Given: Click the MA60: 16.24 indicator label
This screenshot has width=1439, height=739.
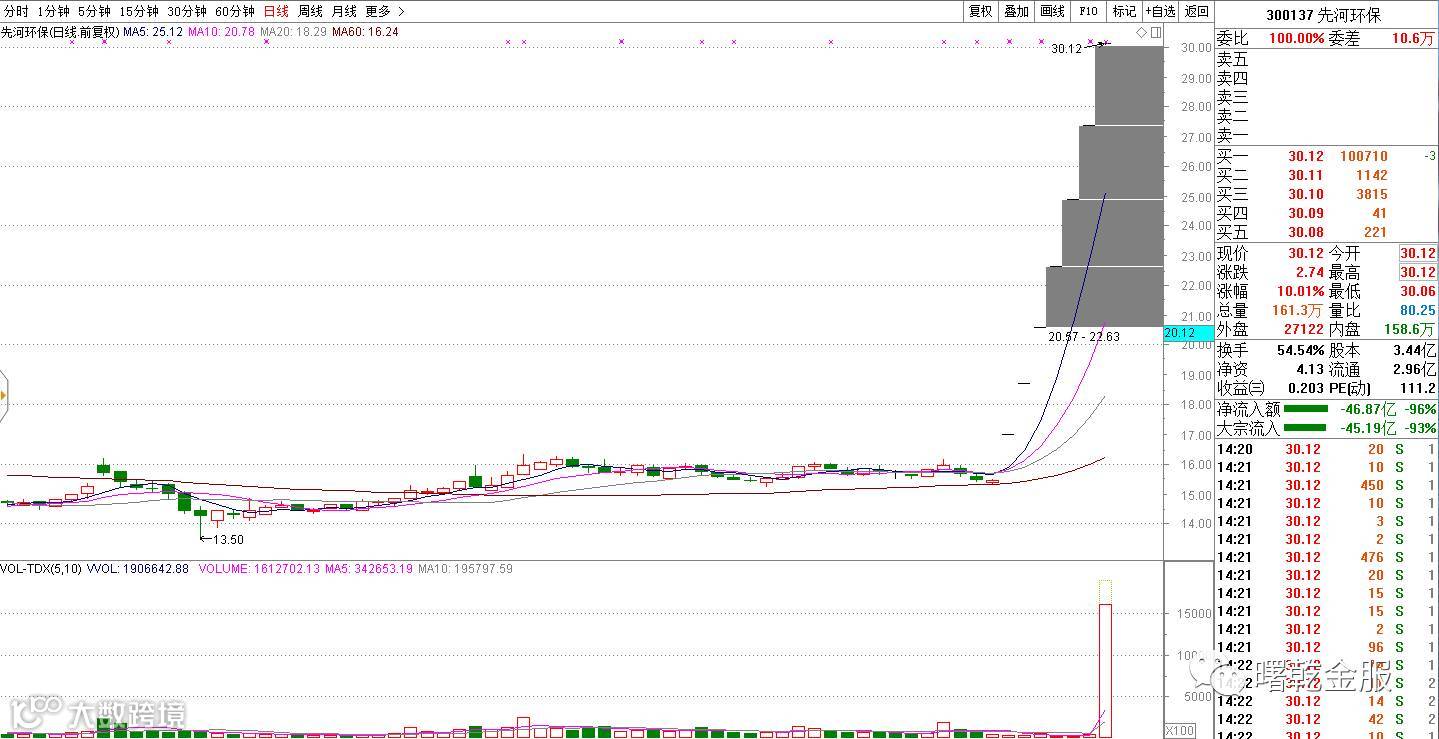Looking at the screenshot, I should tap(365, 32).
